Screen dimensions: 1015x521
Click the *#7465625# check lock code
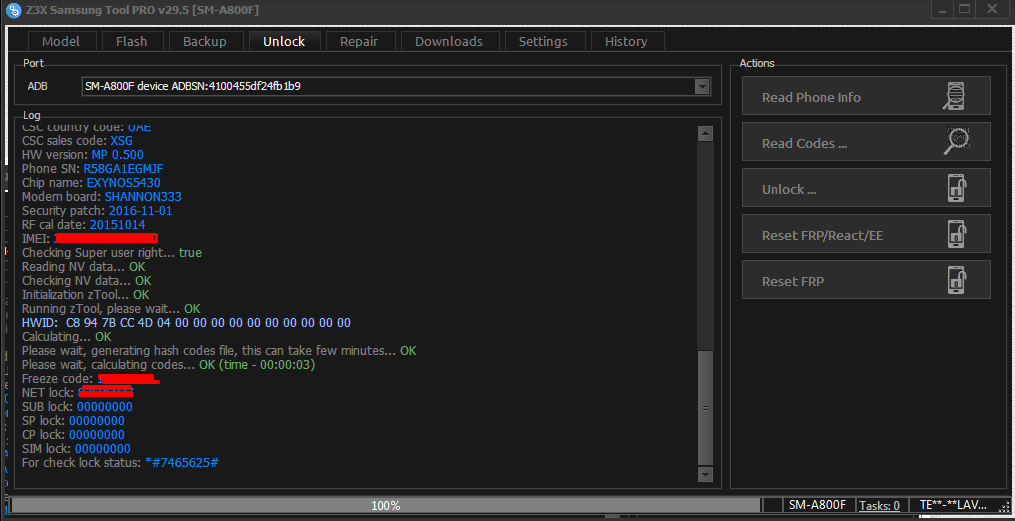point(181,463)
